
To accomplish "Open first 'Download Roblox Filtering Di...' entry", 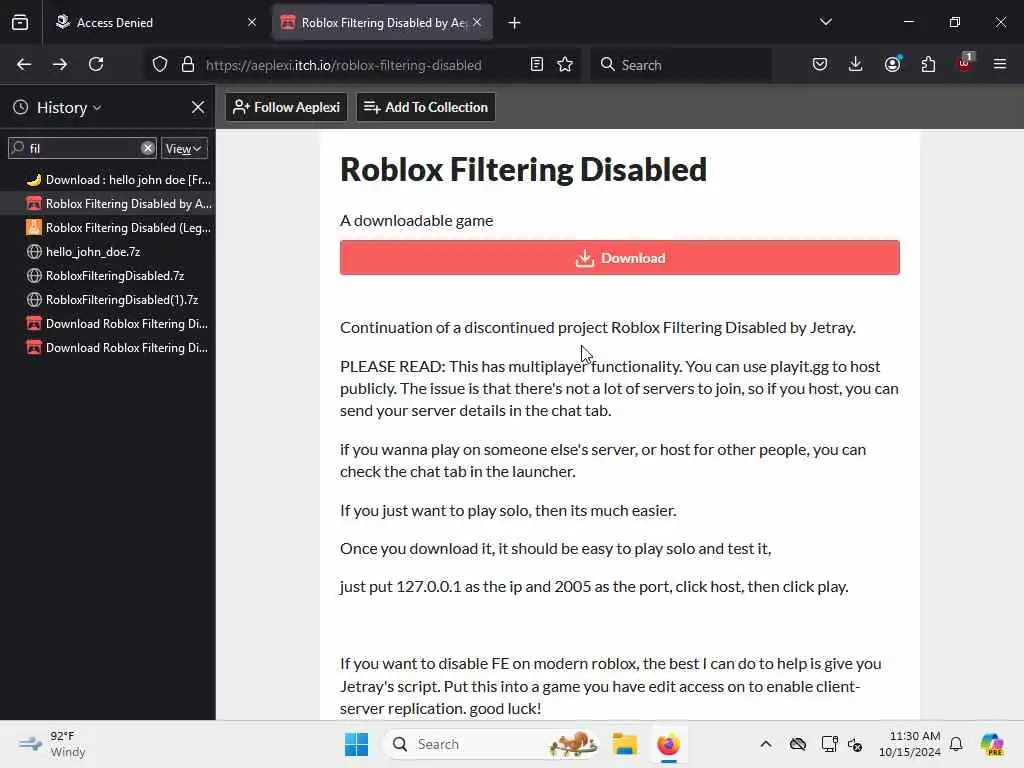I will pos(108,324).
